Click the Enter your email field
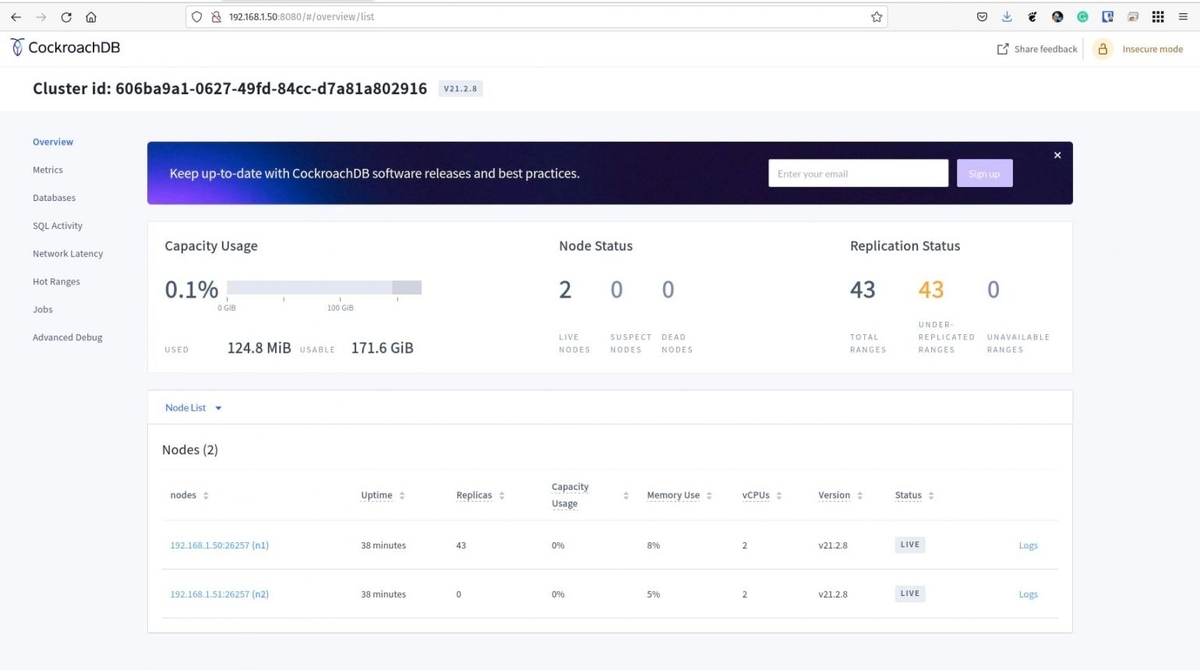 (x=857, y=173)
